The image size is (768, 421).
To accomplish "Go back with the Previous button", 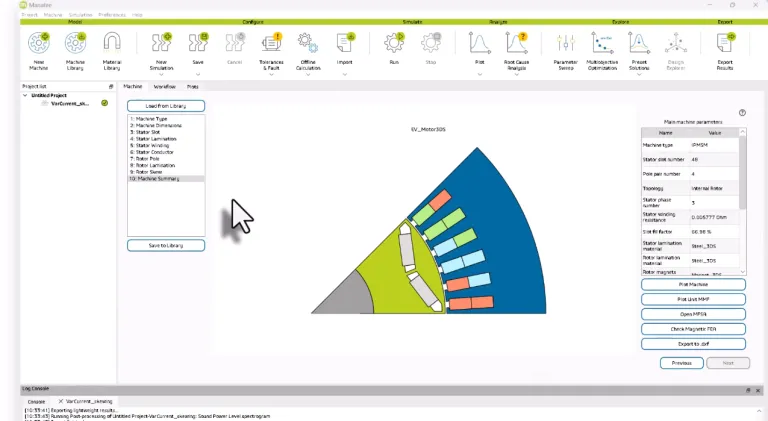I will [682, 363].
